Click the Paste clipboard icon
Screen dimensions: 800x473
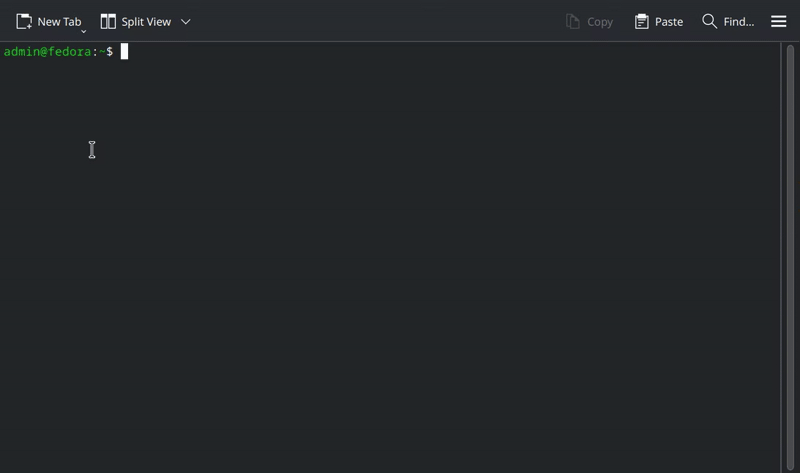point(642,21)
